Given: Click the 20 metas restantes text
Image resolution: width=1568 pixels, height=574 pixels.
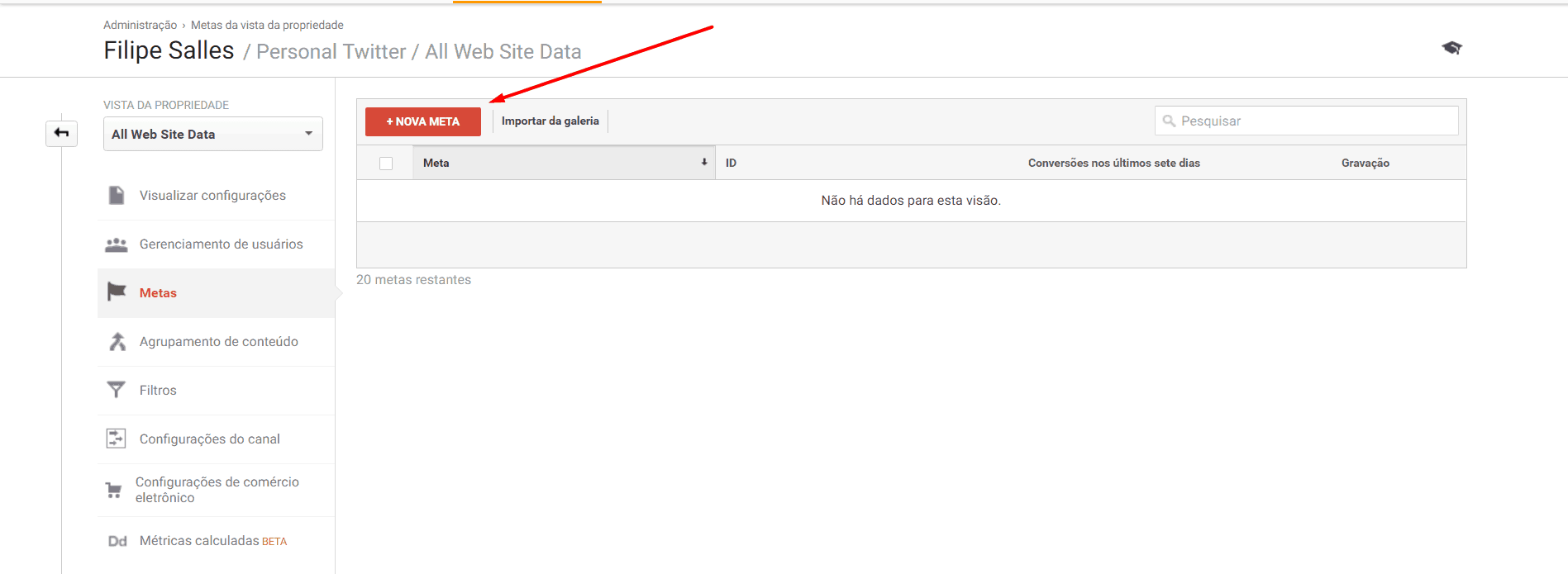Looking at the screenshot, I should pyautogui.click(x=413, y=280).
